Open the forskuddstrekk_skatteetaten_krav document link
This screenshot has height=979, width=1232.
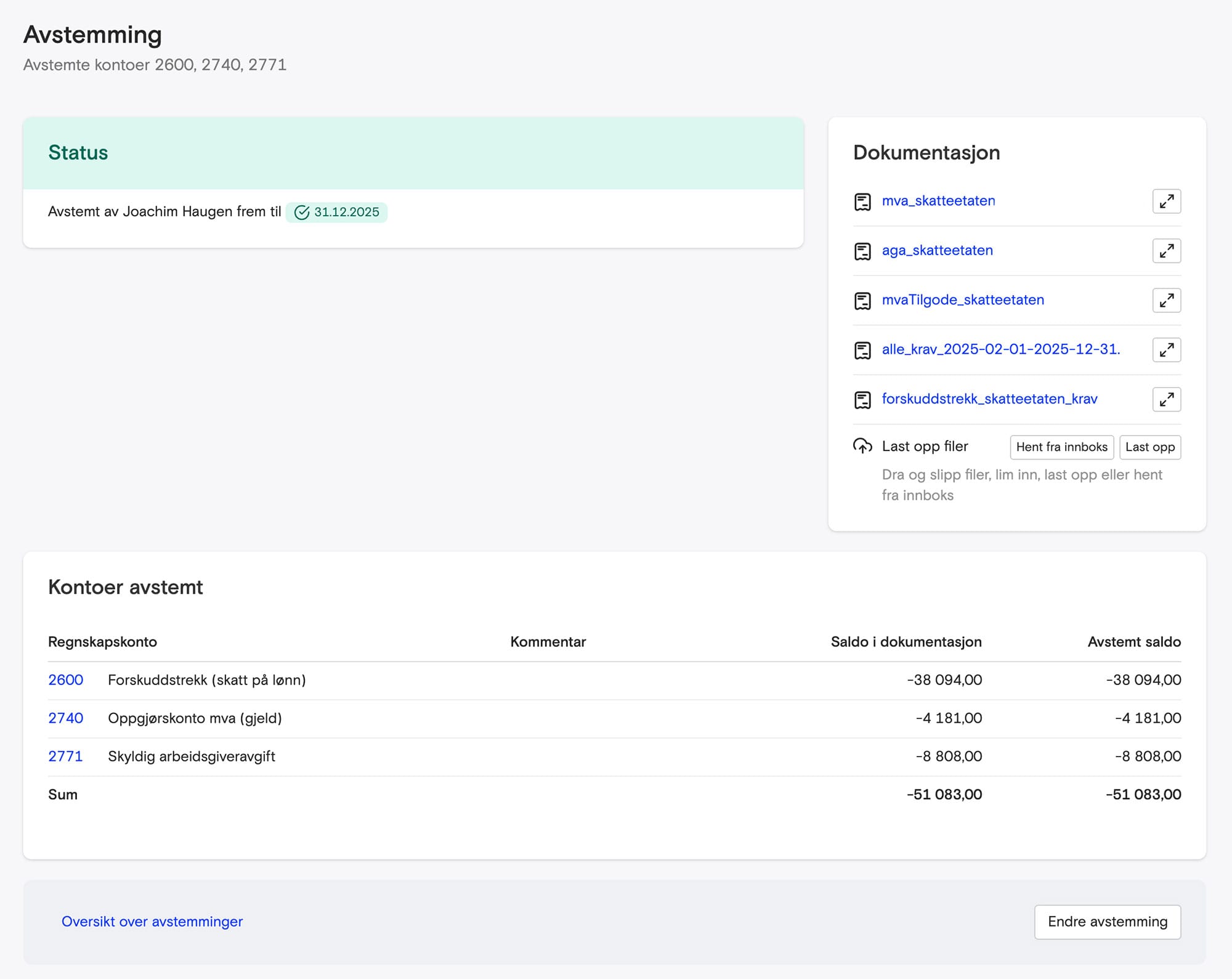click(989, 399)
